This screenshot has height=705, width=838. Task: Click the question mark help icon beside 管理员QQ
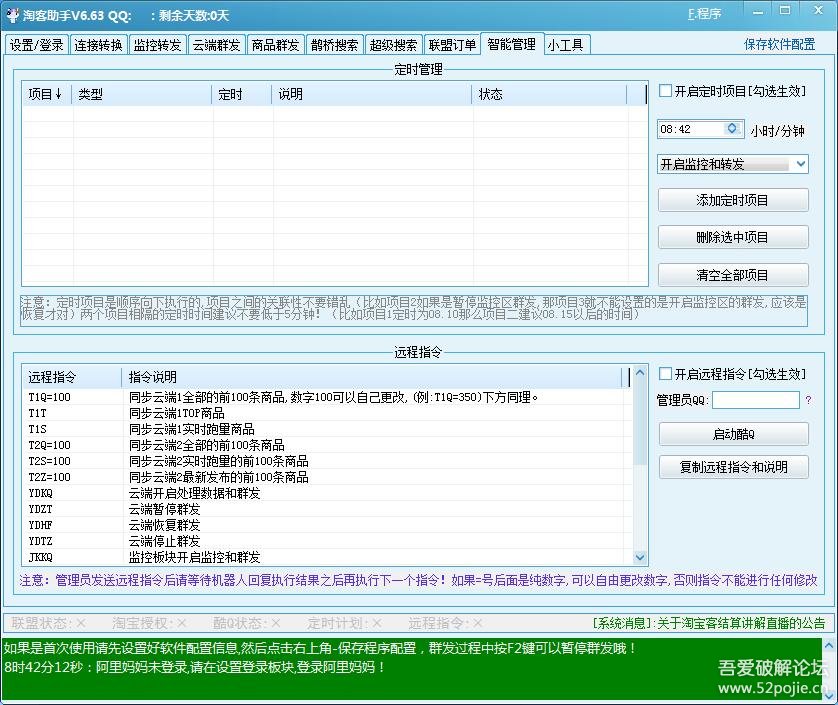click(808, 400)
